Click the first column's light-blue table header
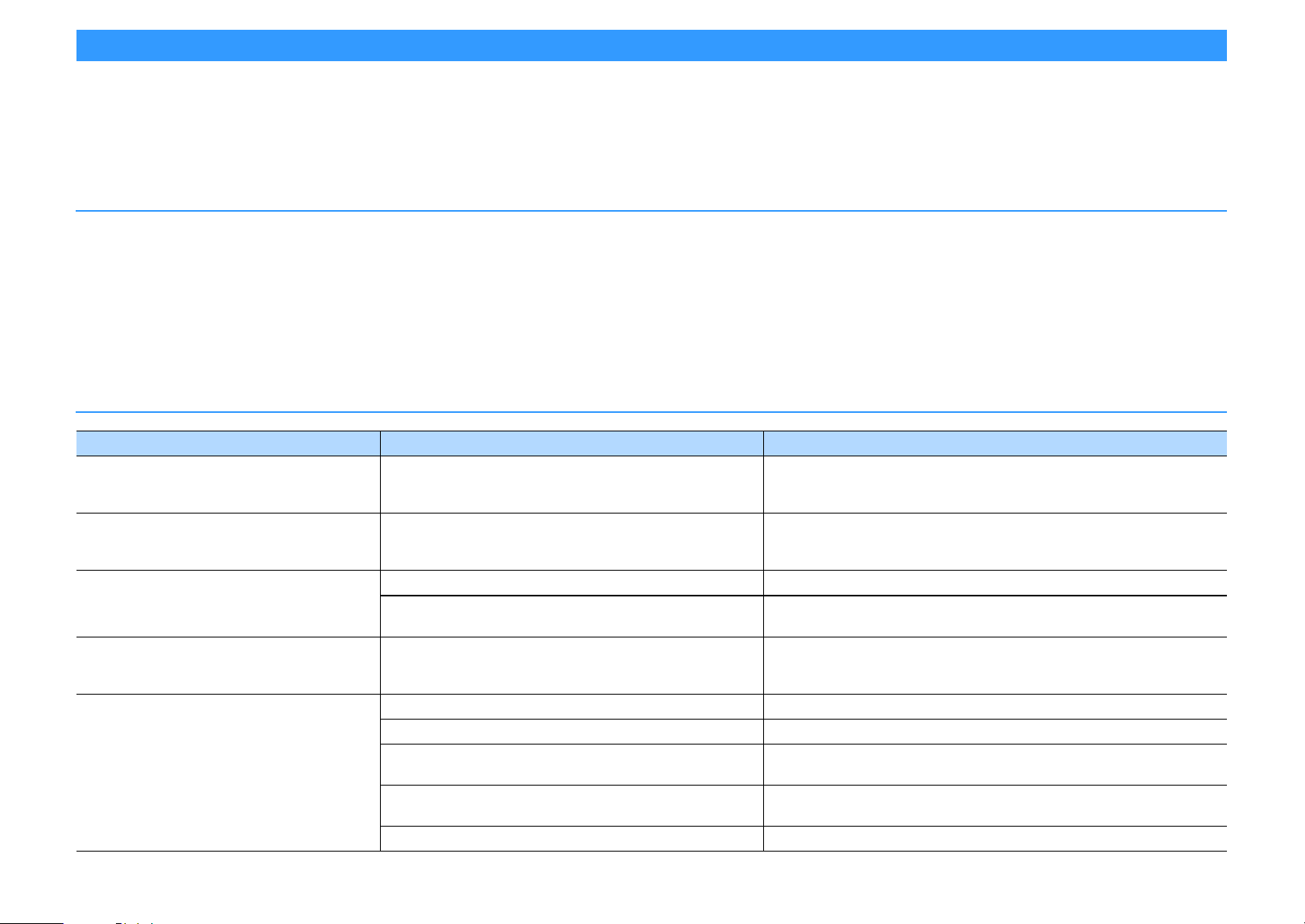 [228, 443]
